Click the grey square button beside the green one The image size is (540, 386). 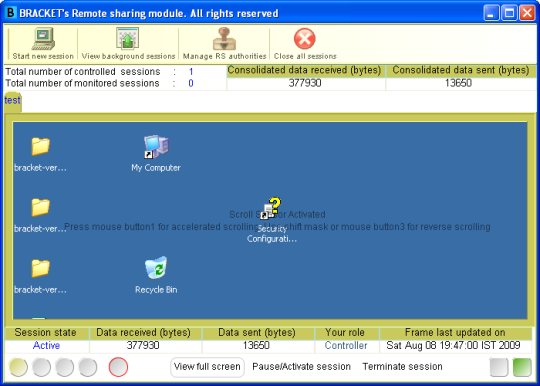(x=499, y=367)
